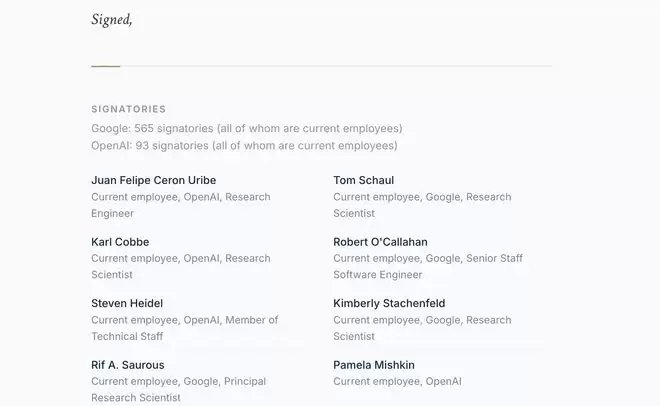
Task: Click the role description under Juan Felipe Ceron Uribe
Action: tap(180, 205)
